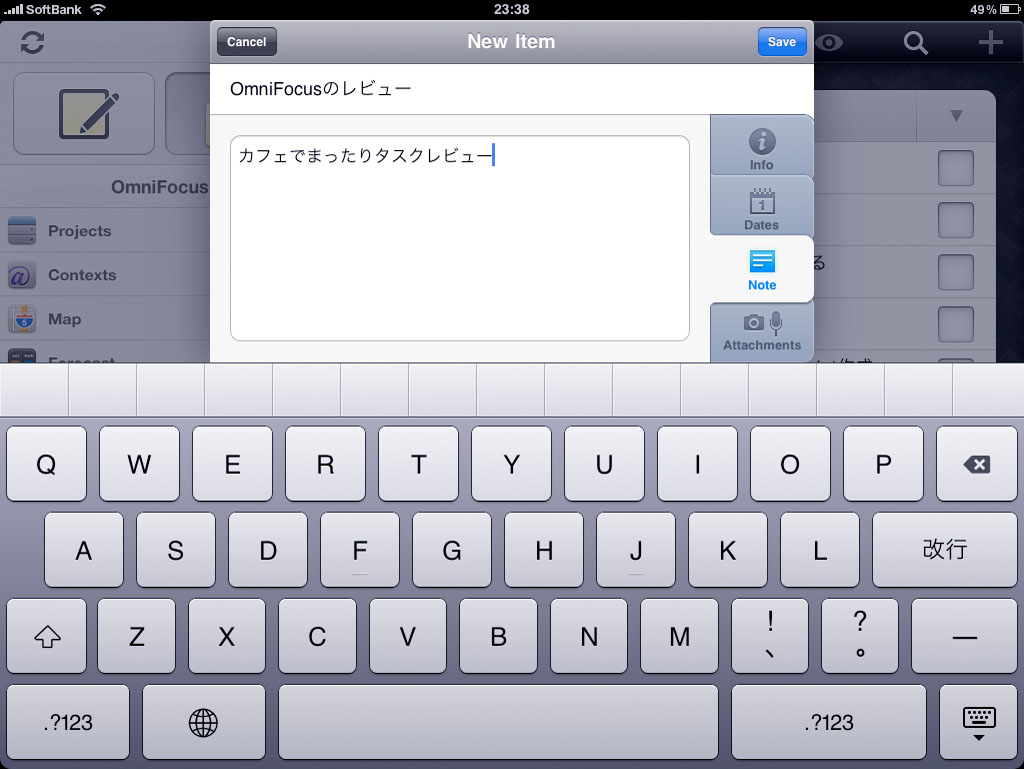Image resolution: width=1024 pixels, height=769 pixels.
Task: Open search with magnifying glass icon
Action: [916, 43]
